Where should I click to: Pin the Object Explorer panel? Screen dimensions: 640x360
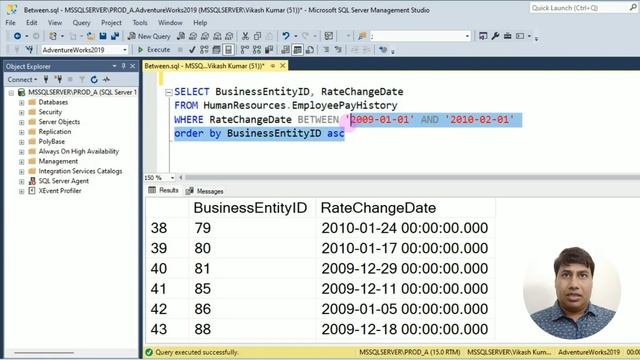[124, 66]
